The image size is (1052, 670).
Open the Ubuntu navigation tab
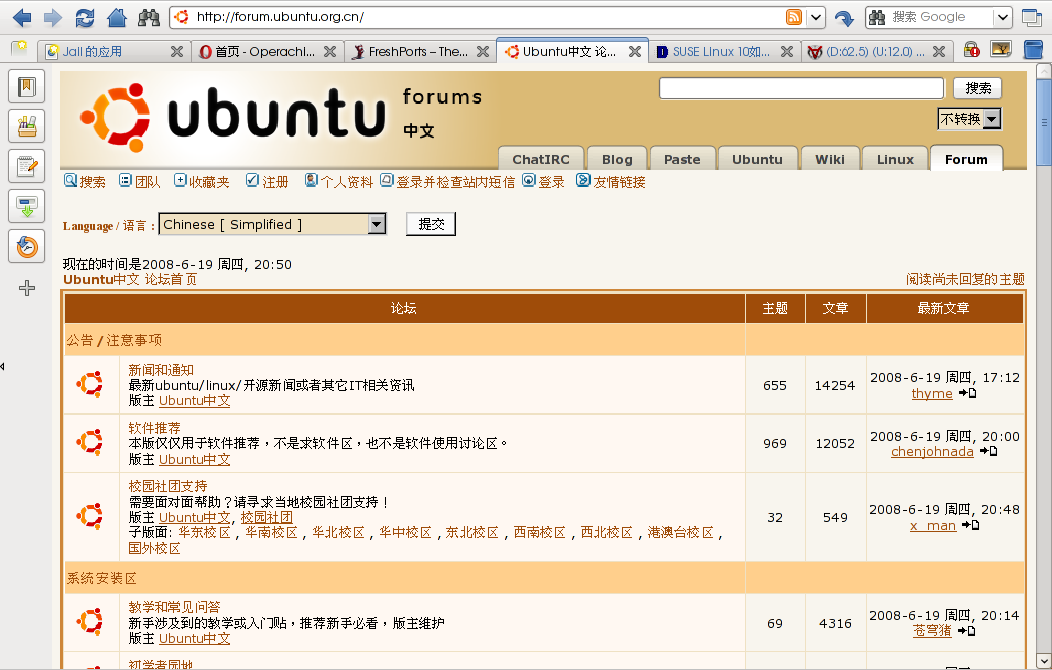pos(757,159)
